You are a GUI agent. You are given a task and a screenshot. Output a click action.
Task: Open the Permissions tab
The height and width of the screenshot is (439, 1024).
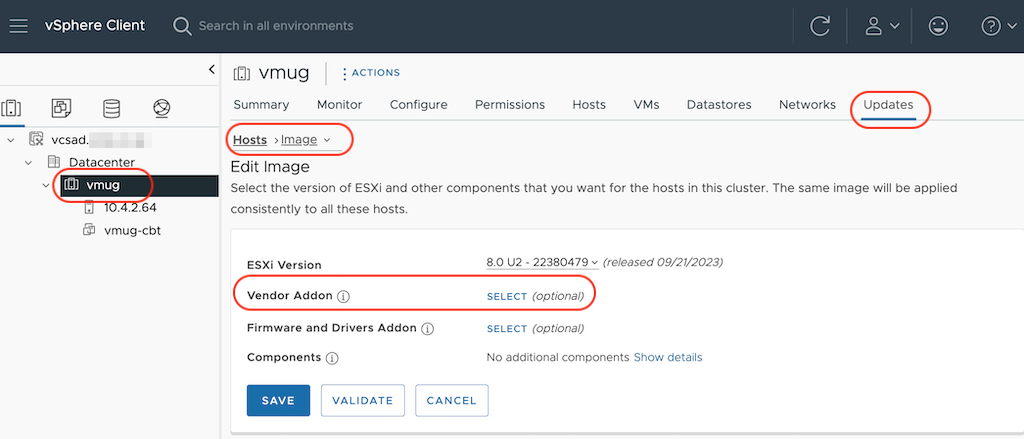pos(510,105)
